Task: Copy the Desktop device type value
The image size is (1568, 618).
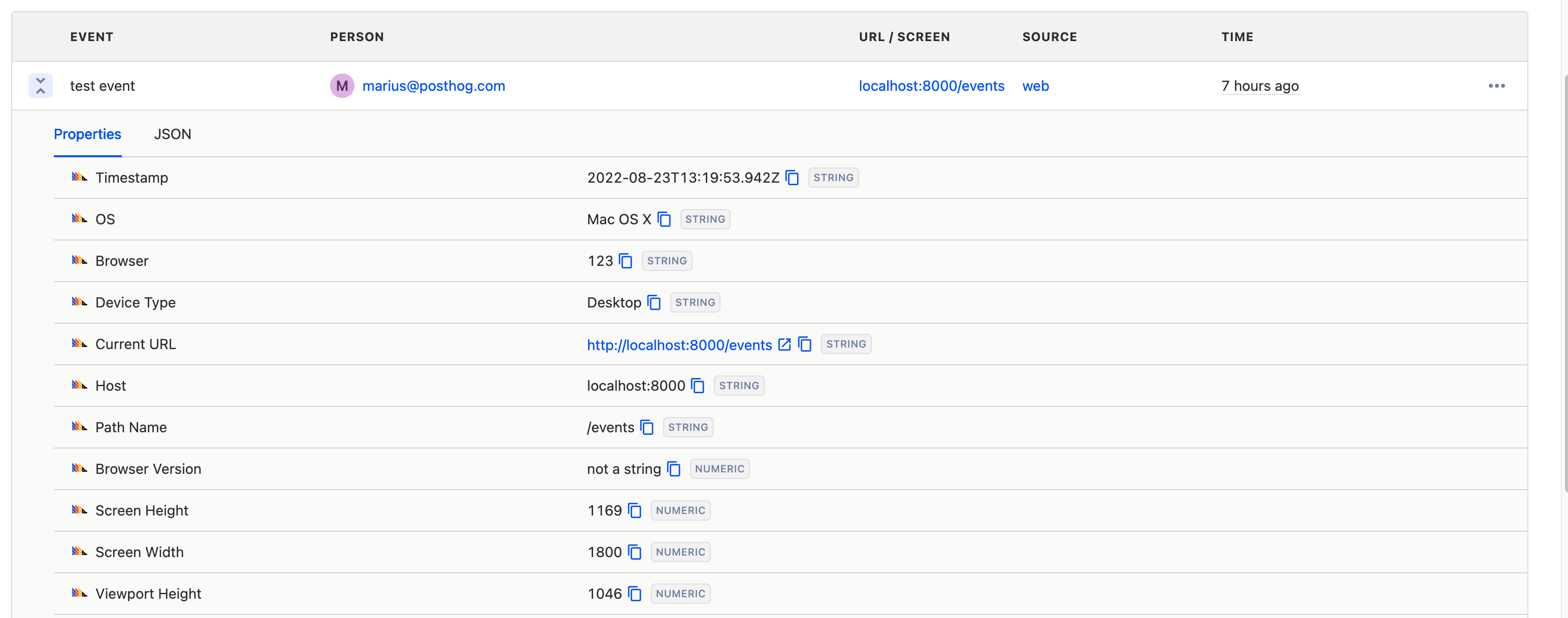Action: pos(654,302)
